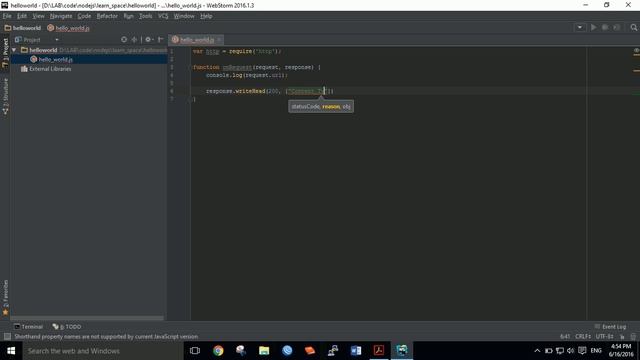Click Scroll from Source target icon
This screenshot has width=640, height=360.
pyautogui.click(x=124, y=40)
